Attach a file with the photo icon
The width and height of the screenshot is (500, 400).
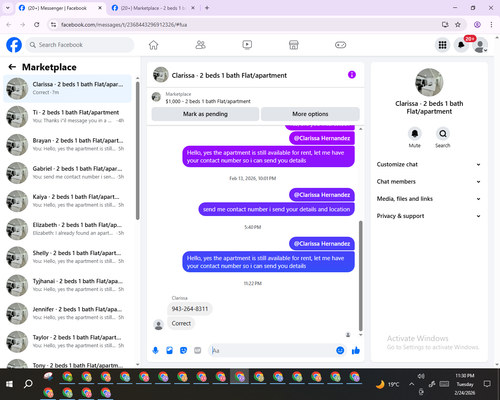click(169, 350)
